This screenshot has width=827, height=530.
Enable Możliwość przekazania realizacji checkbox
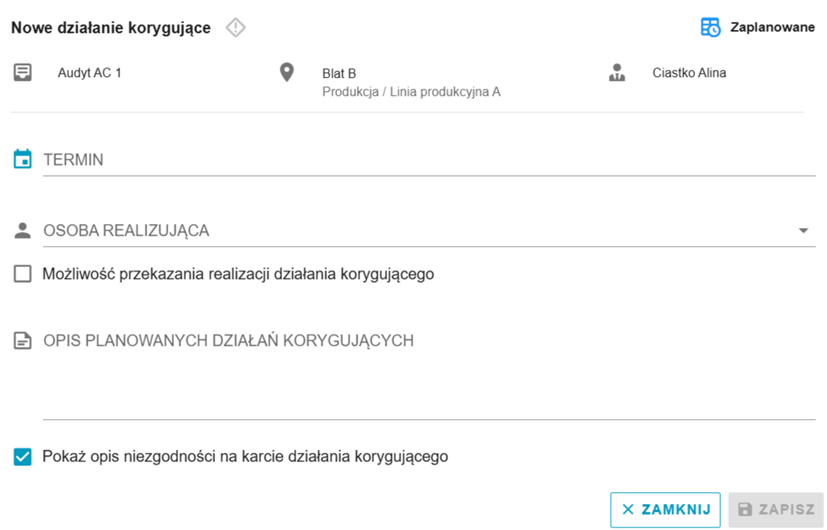23,274
